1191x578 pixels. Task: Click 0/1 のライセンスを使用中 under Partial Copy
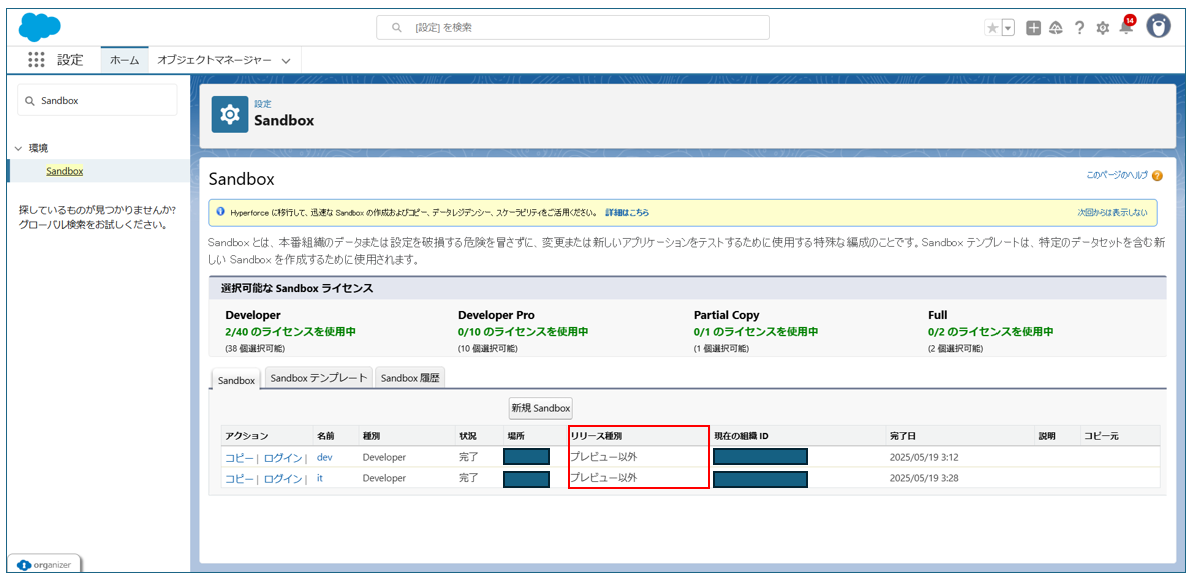coord(756,332)
